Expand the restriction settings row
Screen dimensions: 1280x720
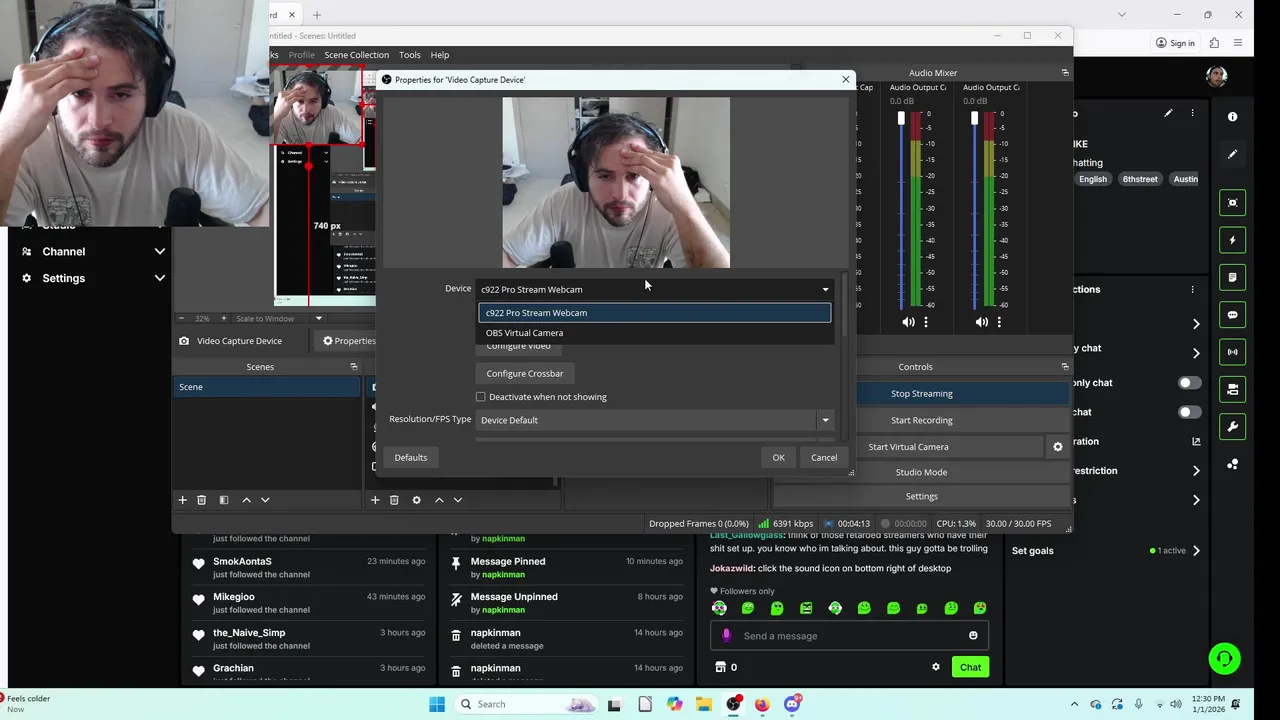click(1196, 471)
